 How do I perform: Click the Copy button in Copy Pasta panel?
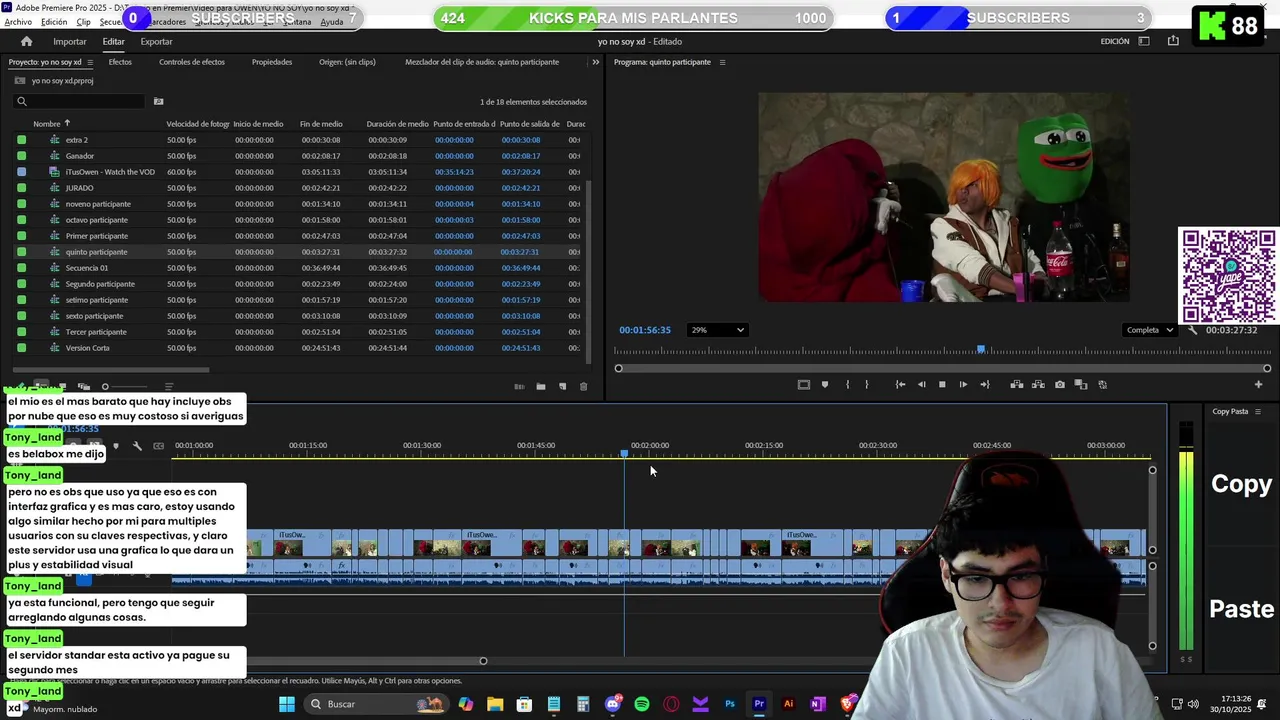click(x=1241, y=484)
